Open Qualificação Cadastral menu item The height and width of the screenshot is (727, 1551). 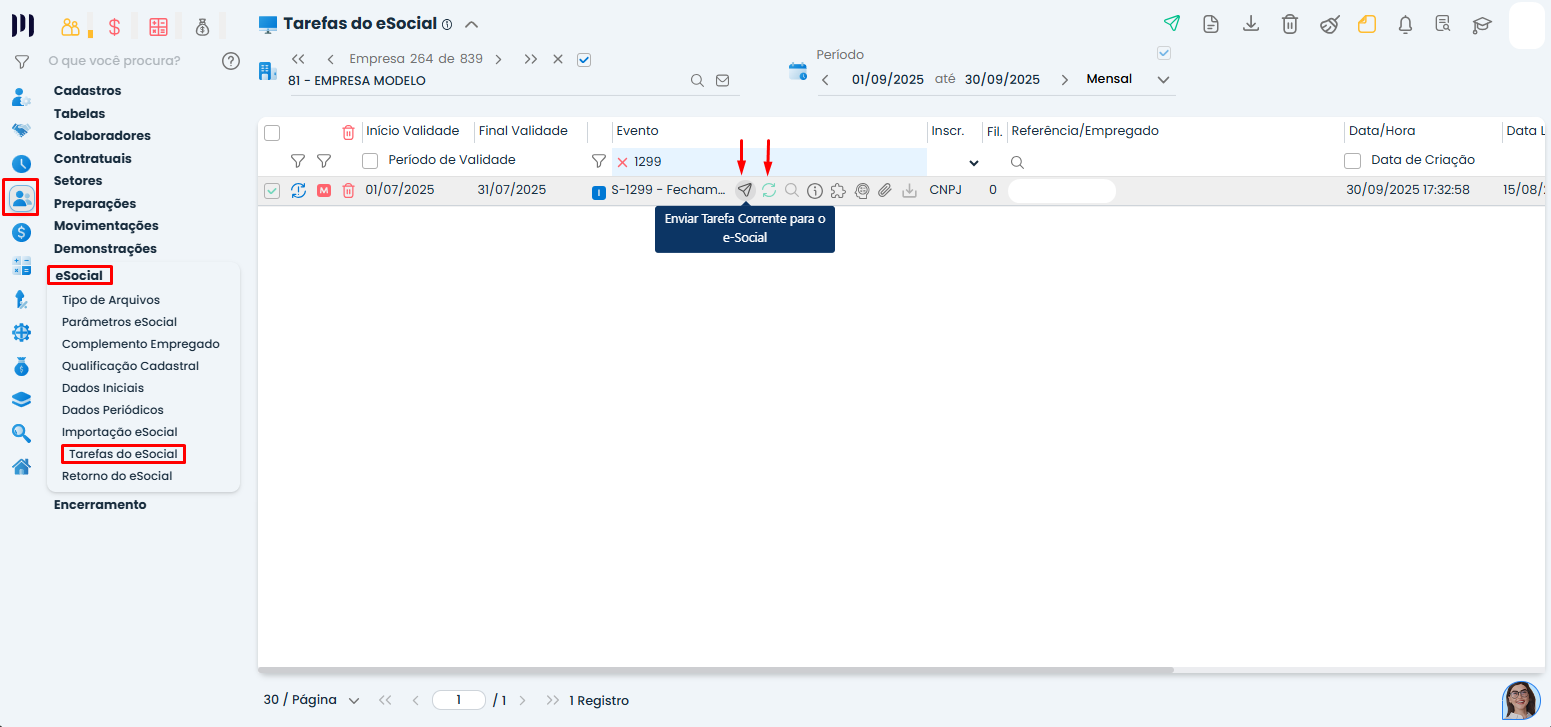click(x=131, y=366)
